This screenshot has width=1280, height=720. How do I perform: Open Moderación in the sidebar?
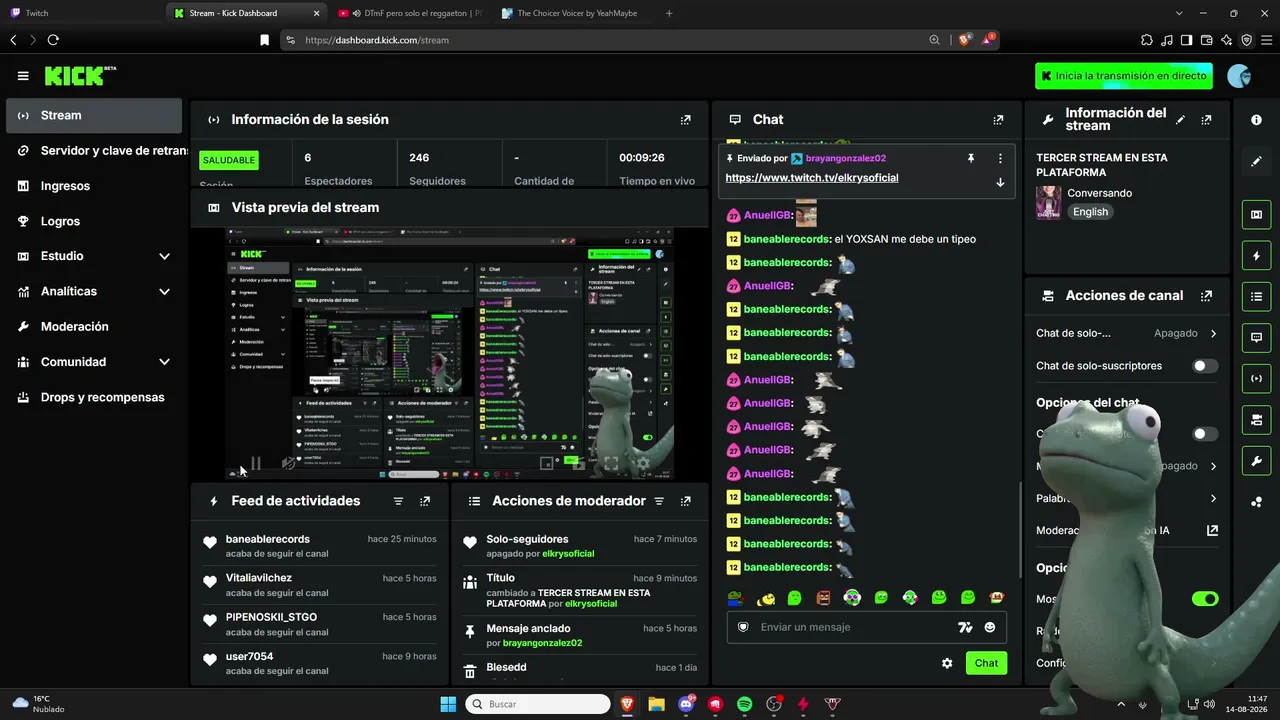click(95, 327)
